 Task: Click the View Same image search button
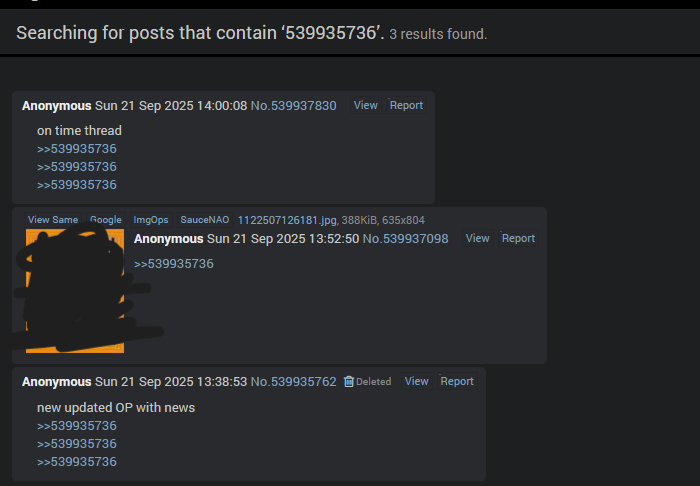tap(53, 220)
